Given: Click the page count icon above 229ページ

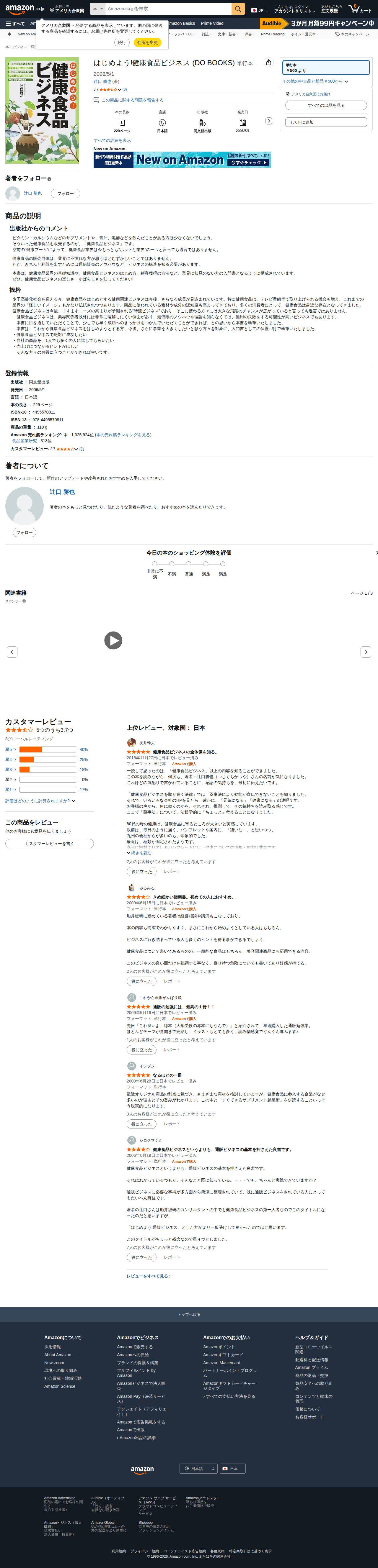Looking at the screenshot, I should 122,122.
